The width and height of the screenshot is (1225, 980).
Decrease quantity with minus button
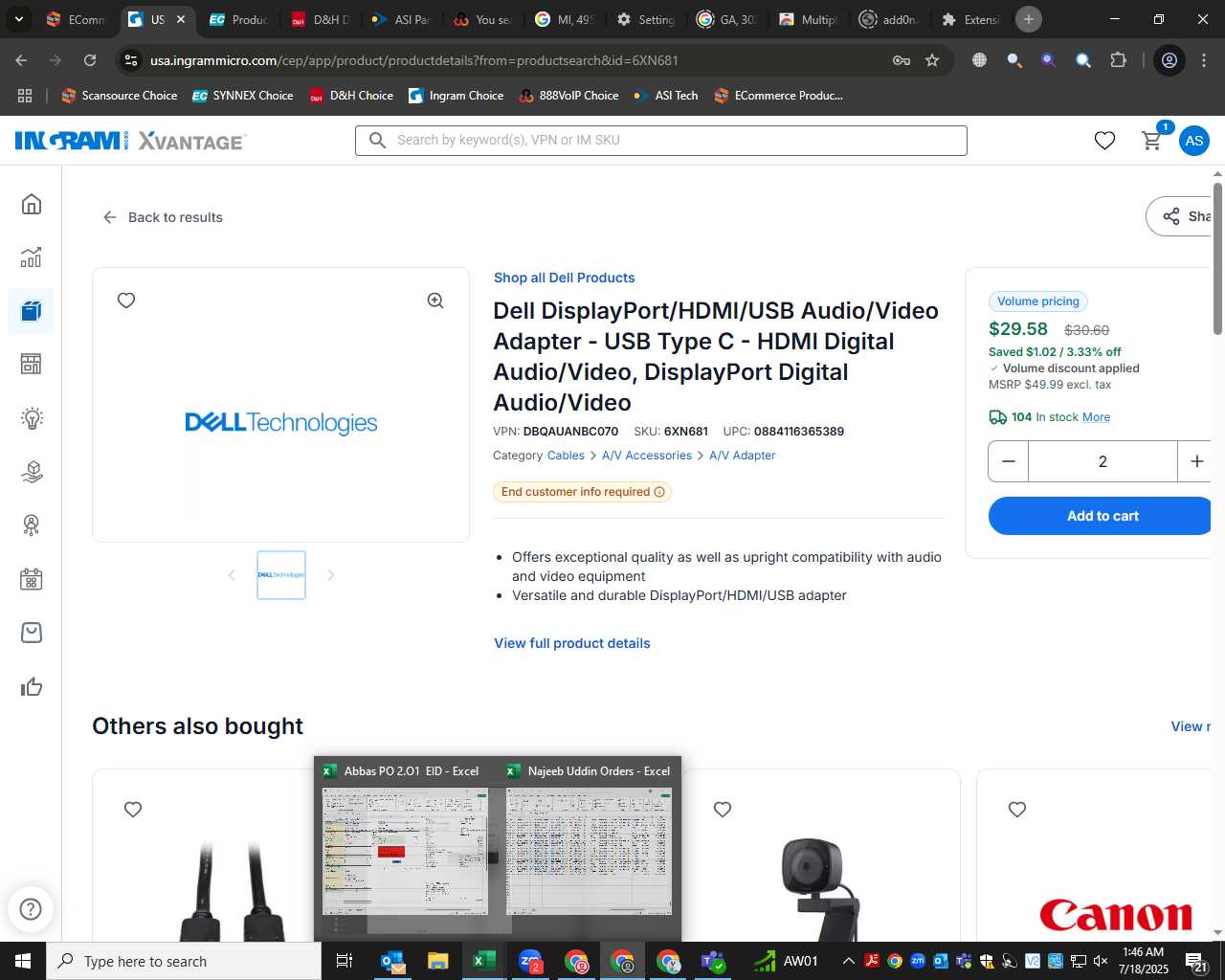point(1009,461)
